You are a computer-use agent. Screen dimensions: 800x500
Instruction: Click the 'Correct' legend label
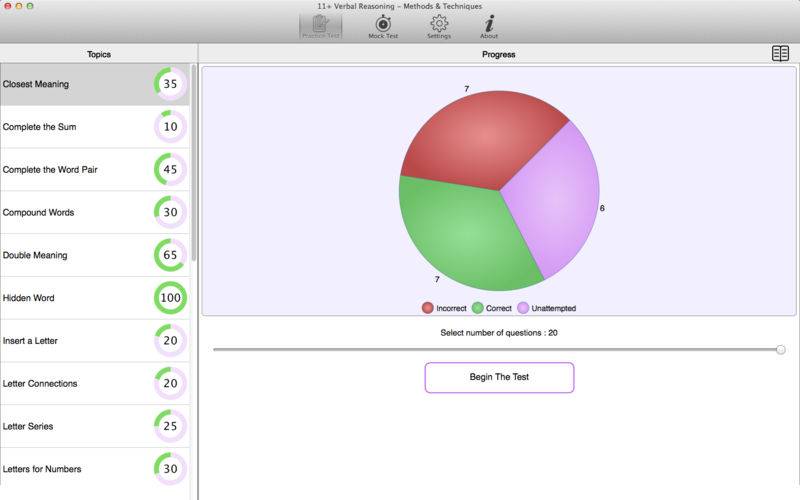(499, 309)
